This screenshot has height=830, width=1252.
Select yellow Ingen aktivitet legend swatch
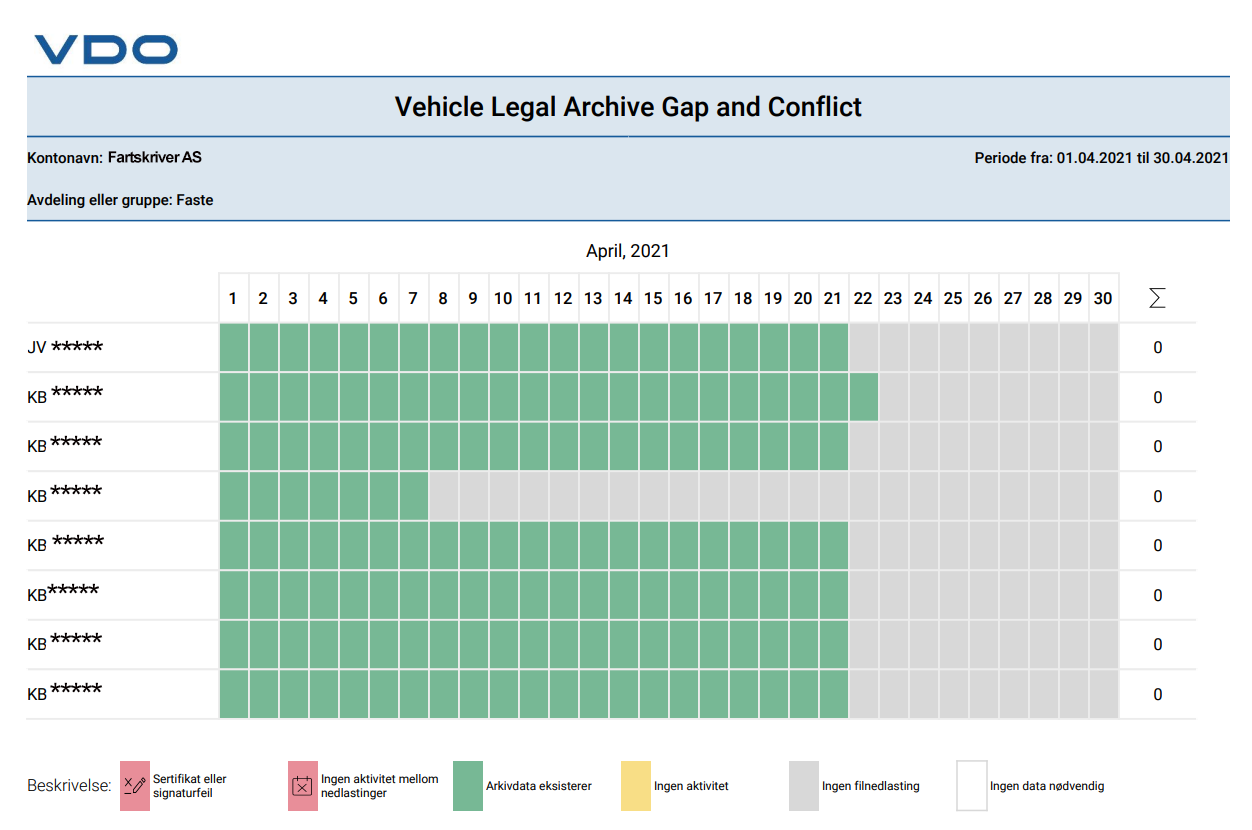(636, 786)
